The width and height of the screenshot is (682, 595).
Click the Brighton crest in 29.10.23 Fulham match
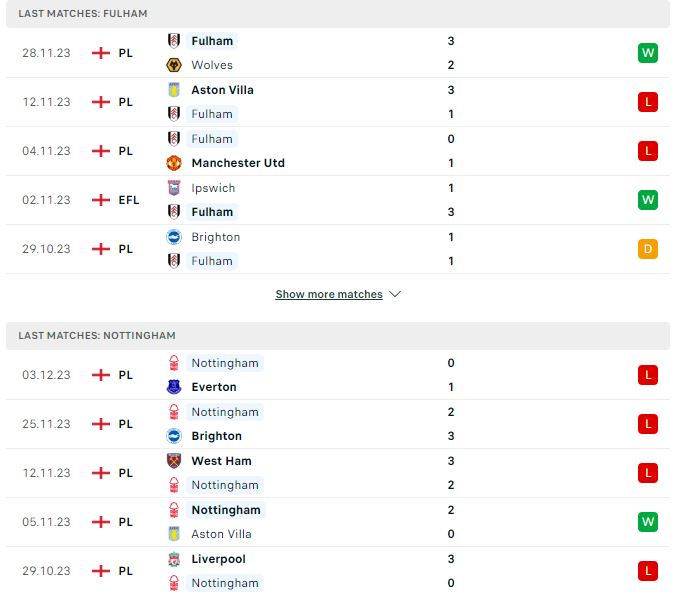pos(174,237)
